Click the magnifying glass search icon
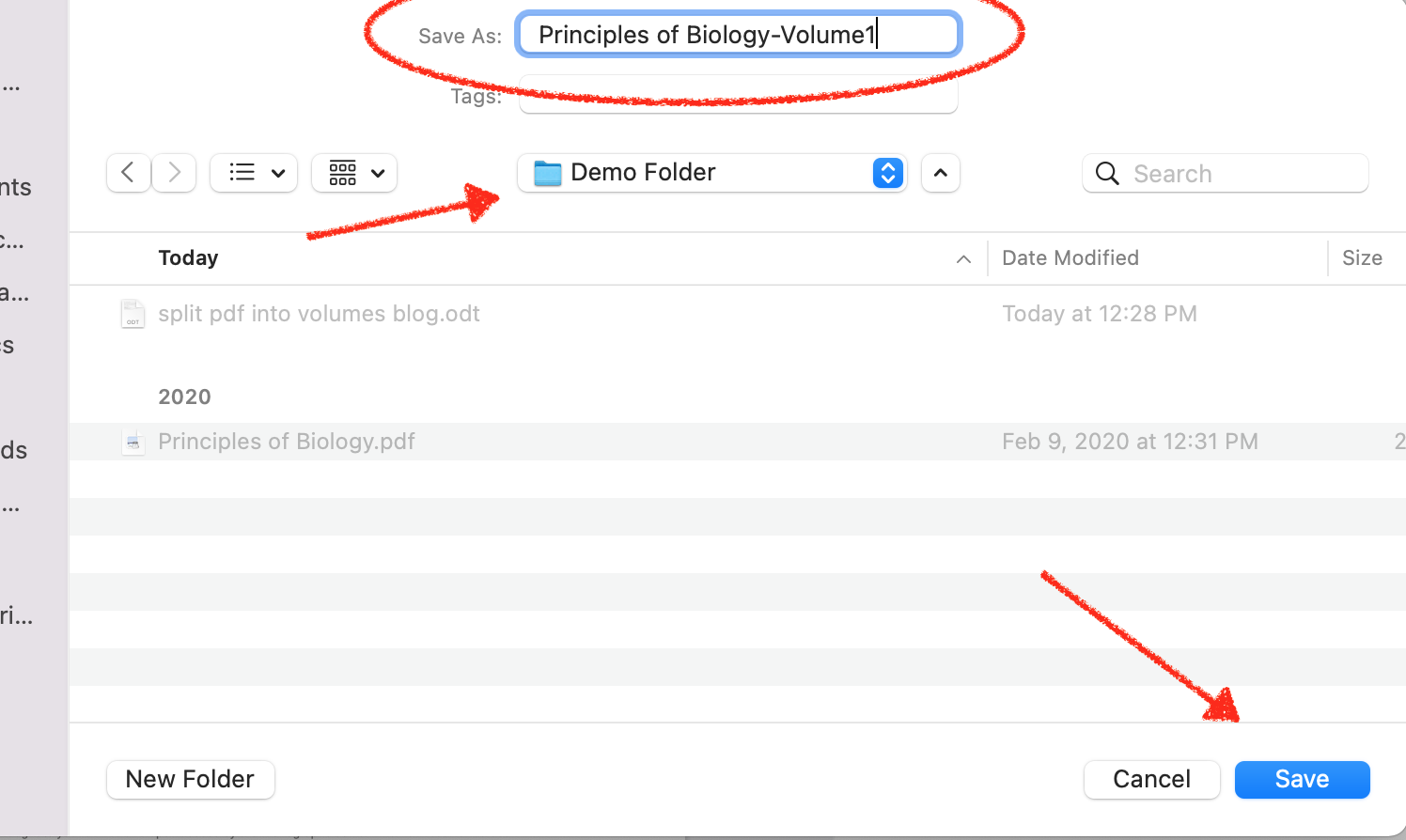Viewport: 1406px width, 840px height. pyautogui.click(x=1107, y=174)
